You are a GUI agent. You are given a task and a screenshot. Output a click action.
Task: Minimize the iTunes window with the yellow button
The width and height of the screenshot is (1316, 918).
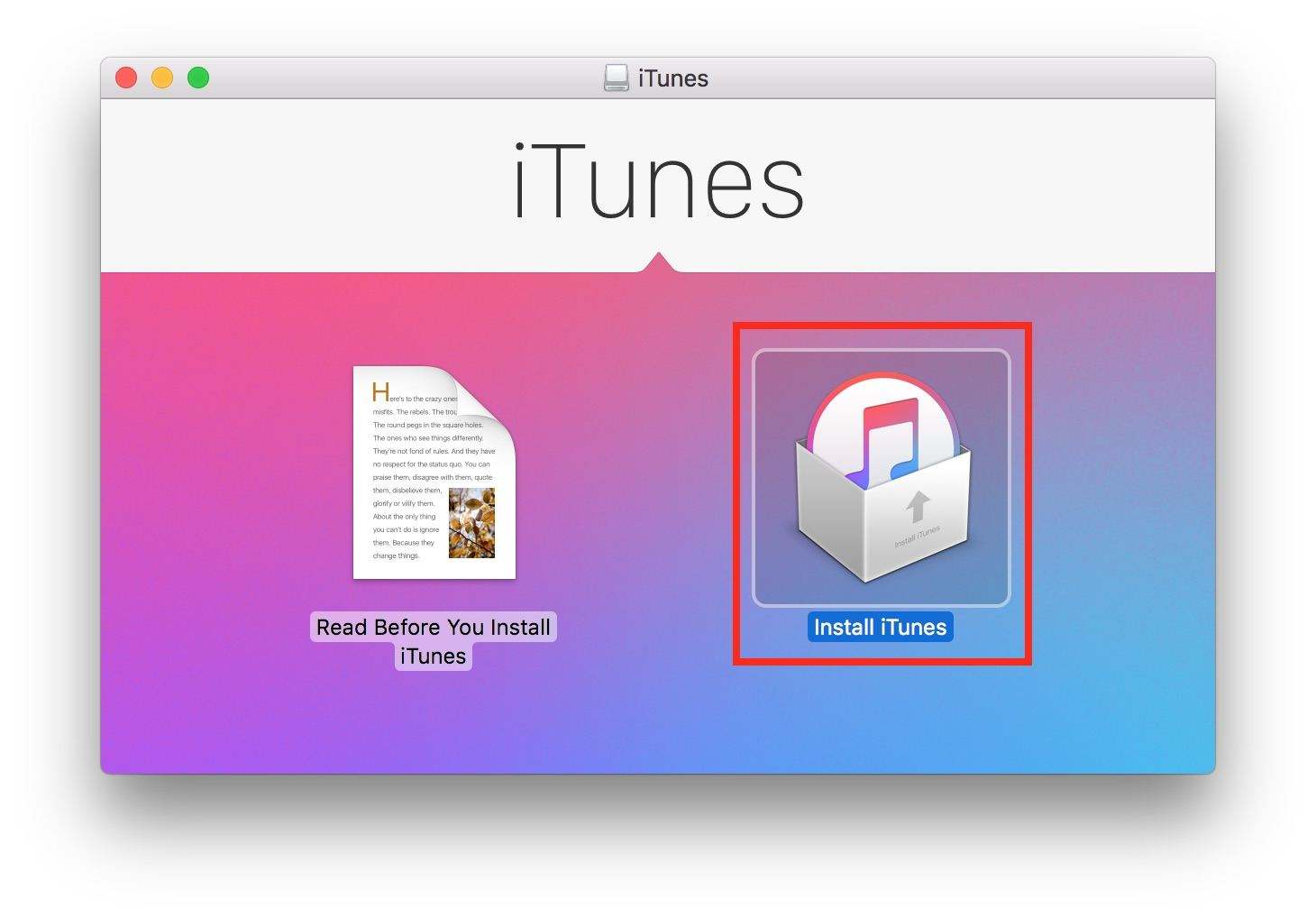(x=162, y=78)
